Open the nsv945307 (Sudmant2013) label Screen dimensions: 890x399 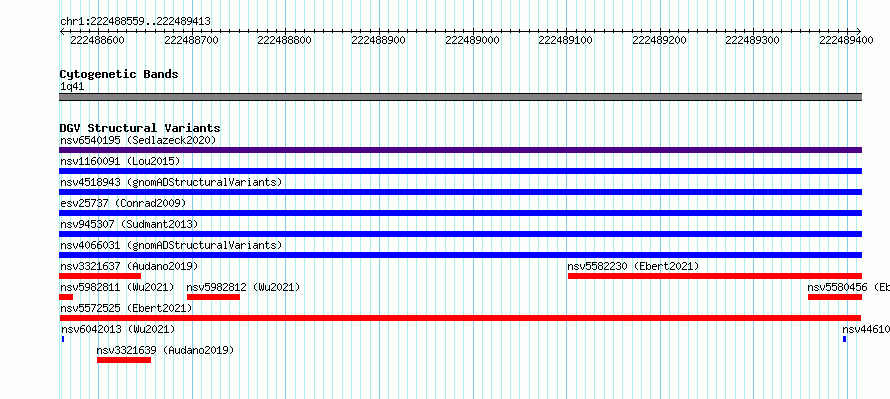pyautogui.click(x=129, y=224)
